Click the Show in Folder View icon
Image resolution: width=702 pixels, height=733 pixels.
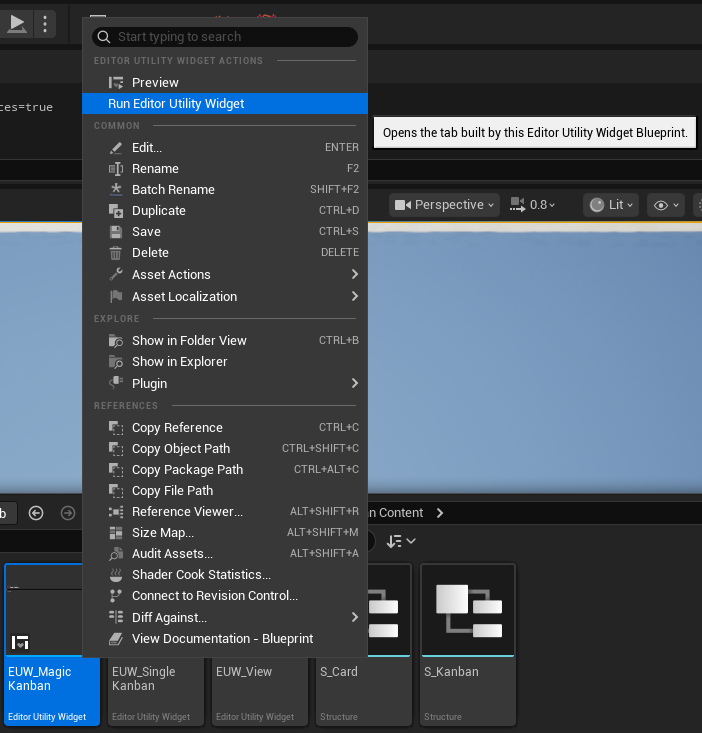coord(116,341)
